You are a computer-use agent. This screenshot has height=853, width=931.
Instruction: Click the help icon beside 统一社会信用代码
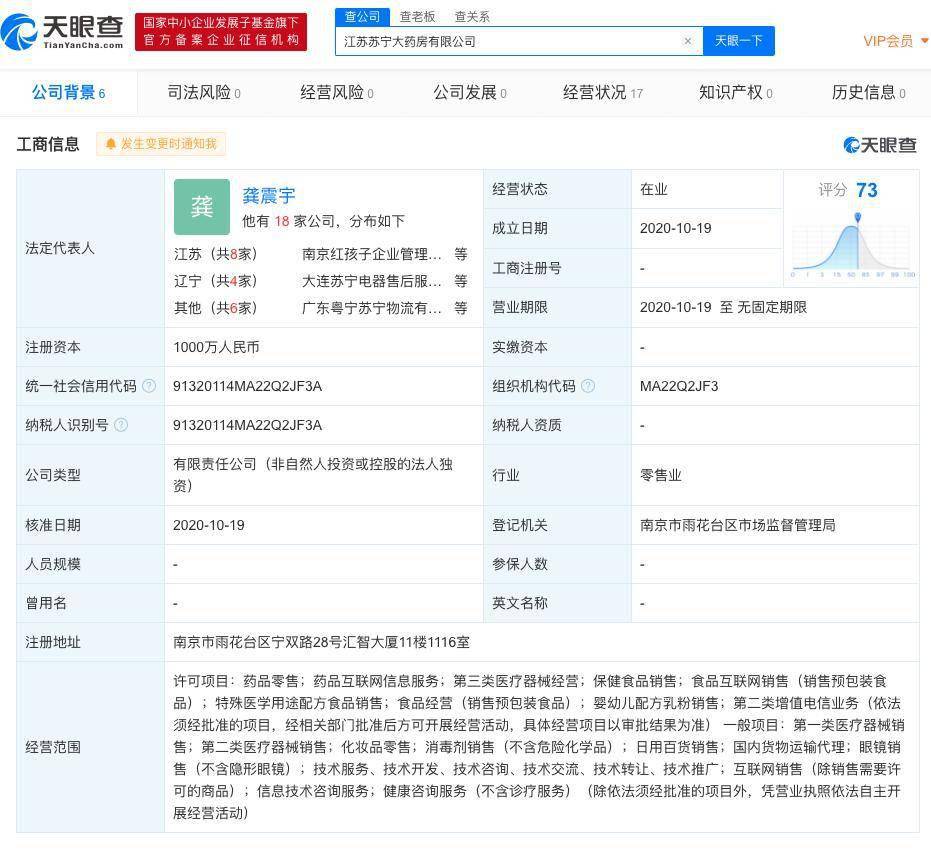[x=149, y=386]
